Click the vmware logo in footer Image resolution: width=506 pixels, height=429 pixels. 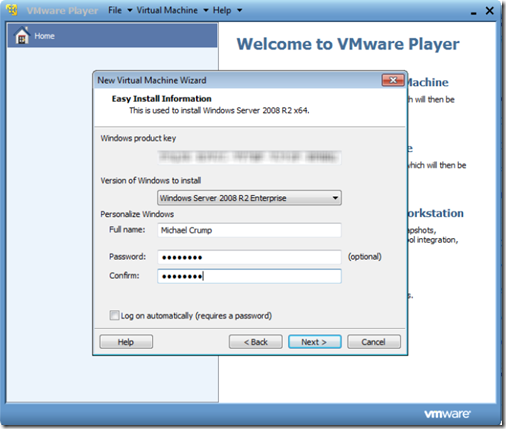[x=447, y=414]
